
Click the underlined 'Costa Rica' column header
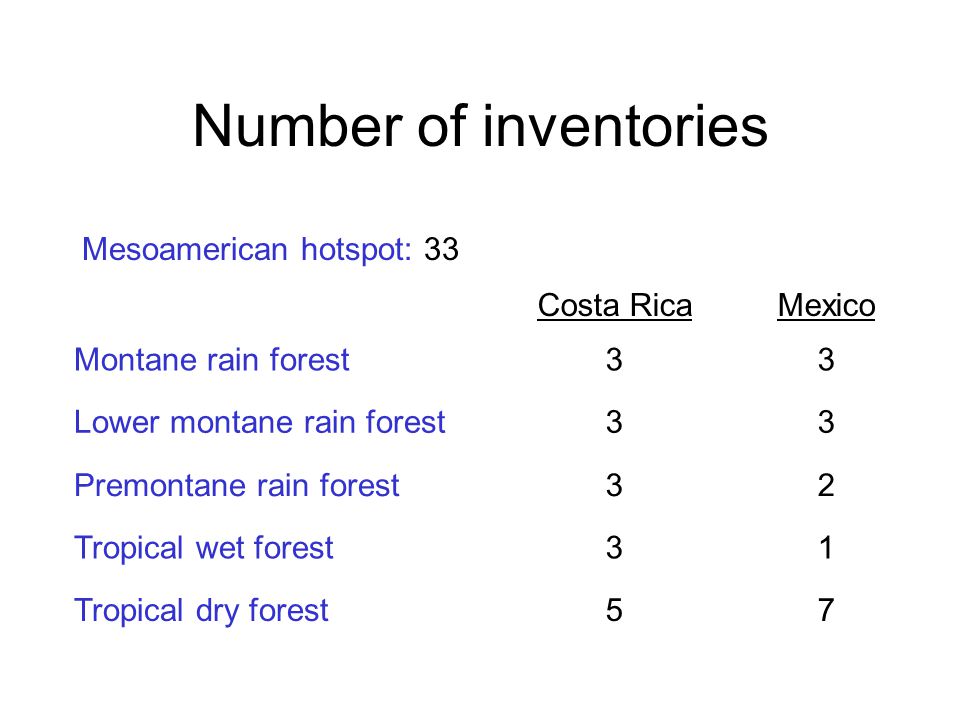pyautogui.click(x=615, y=306)
